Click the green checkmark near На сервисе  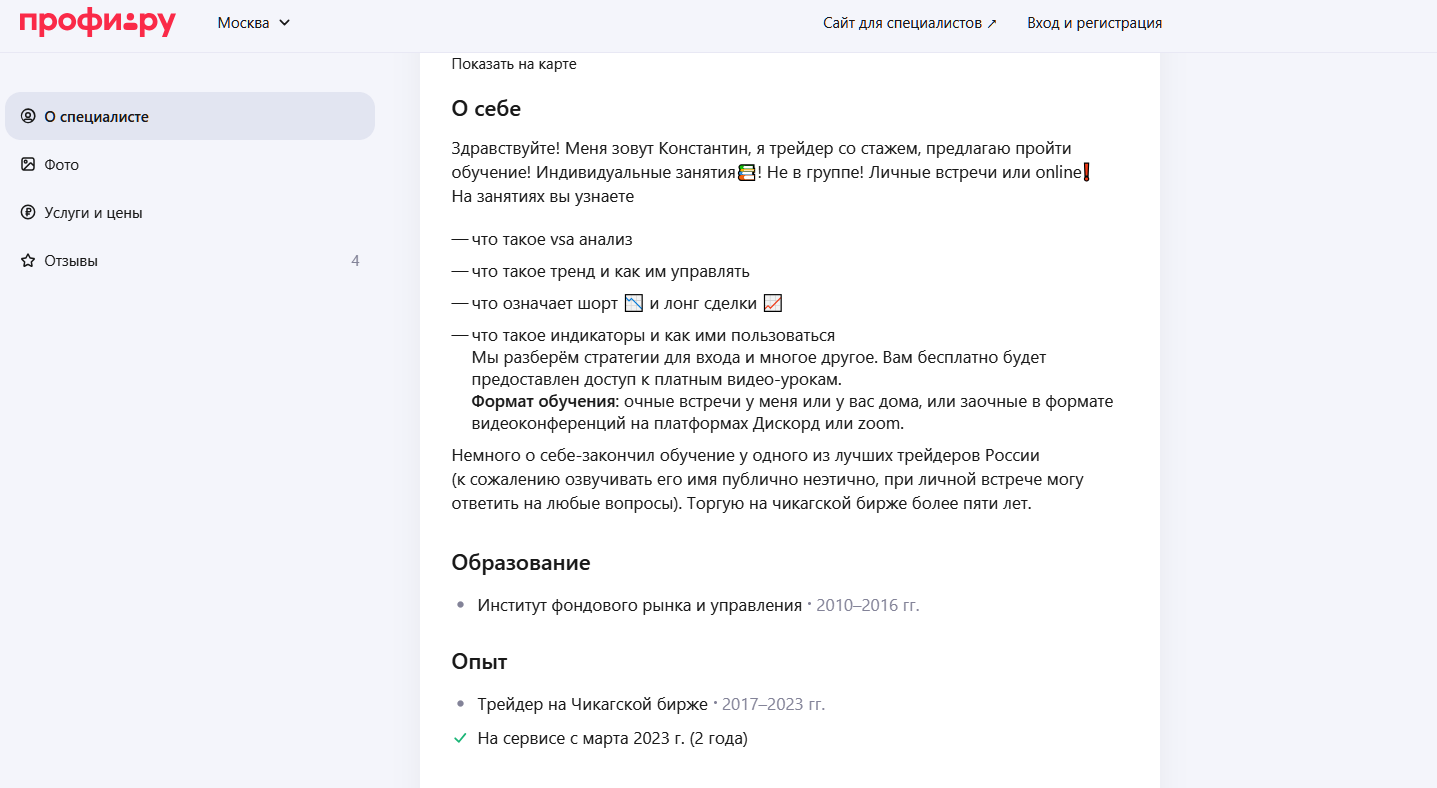tap(460, 739)
